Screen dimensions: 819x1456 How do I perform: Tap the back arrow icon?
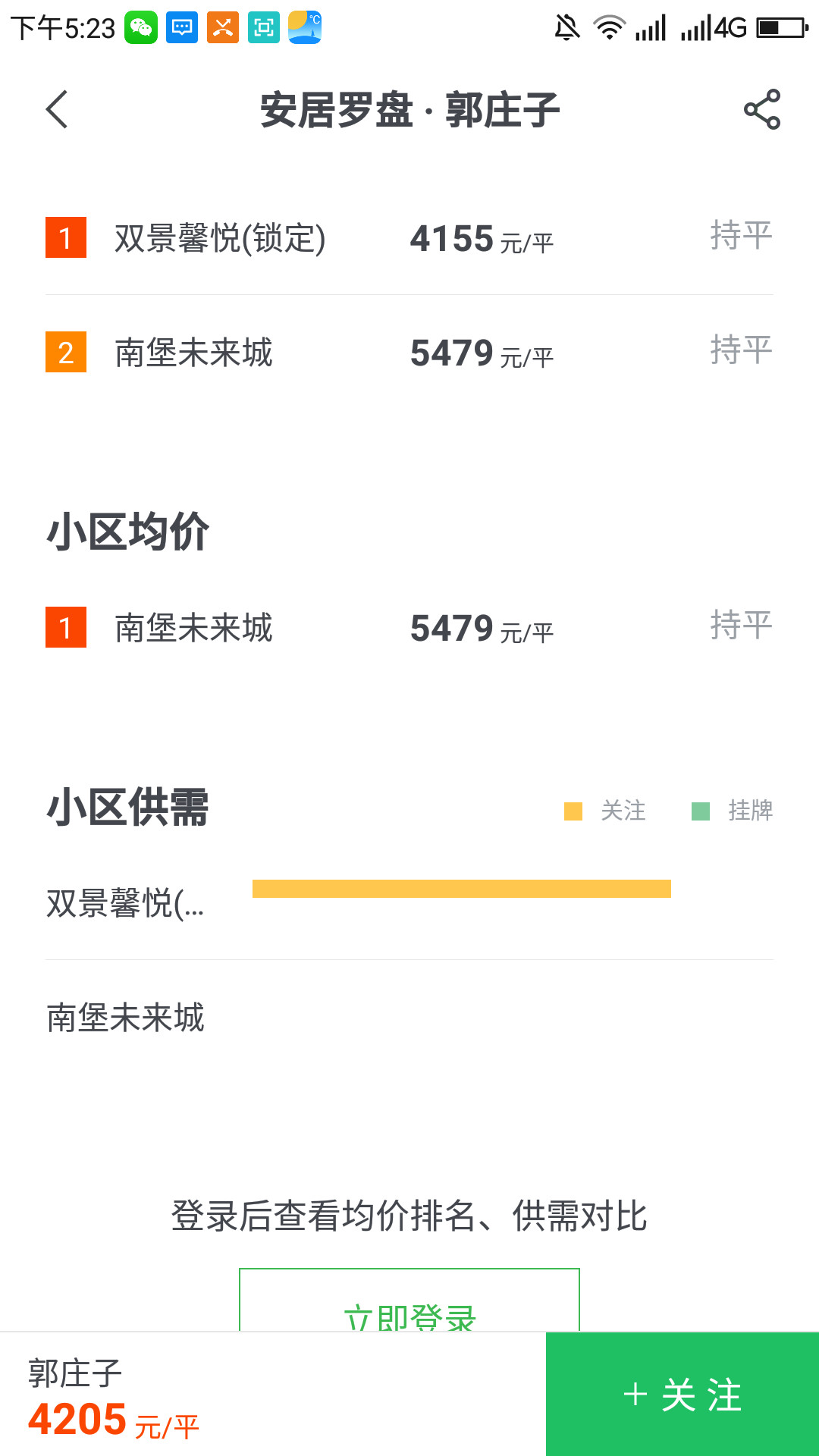[58, 110]
